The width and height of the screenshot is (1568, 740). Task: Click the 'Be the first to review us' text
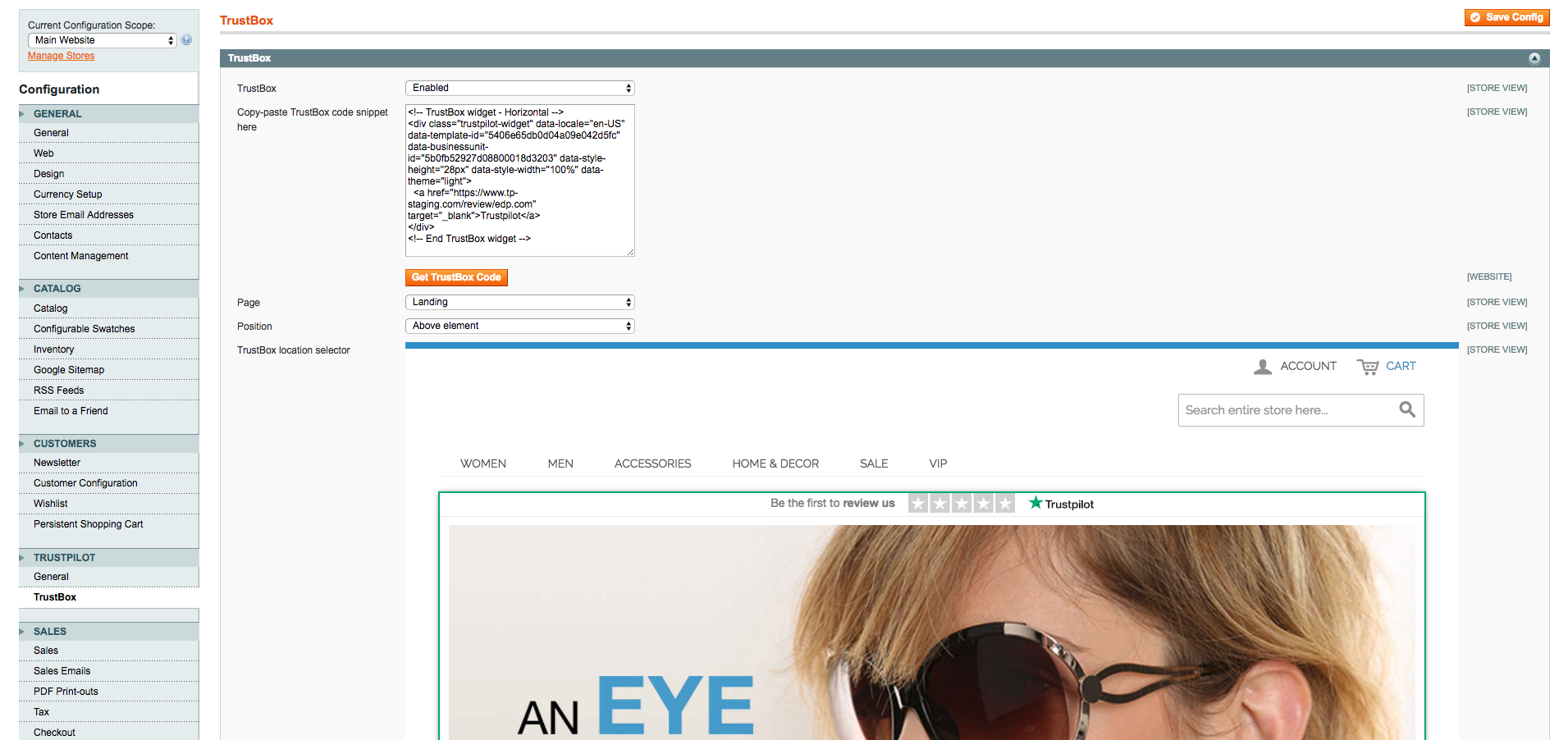pos(833,503)
